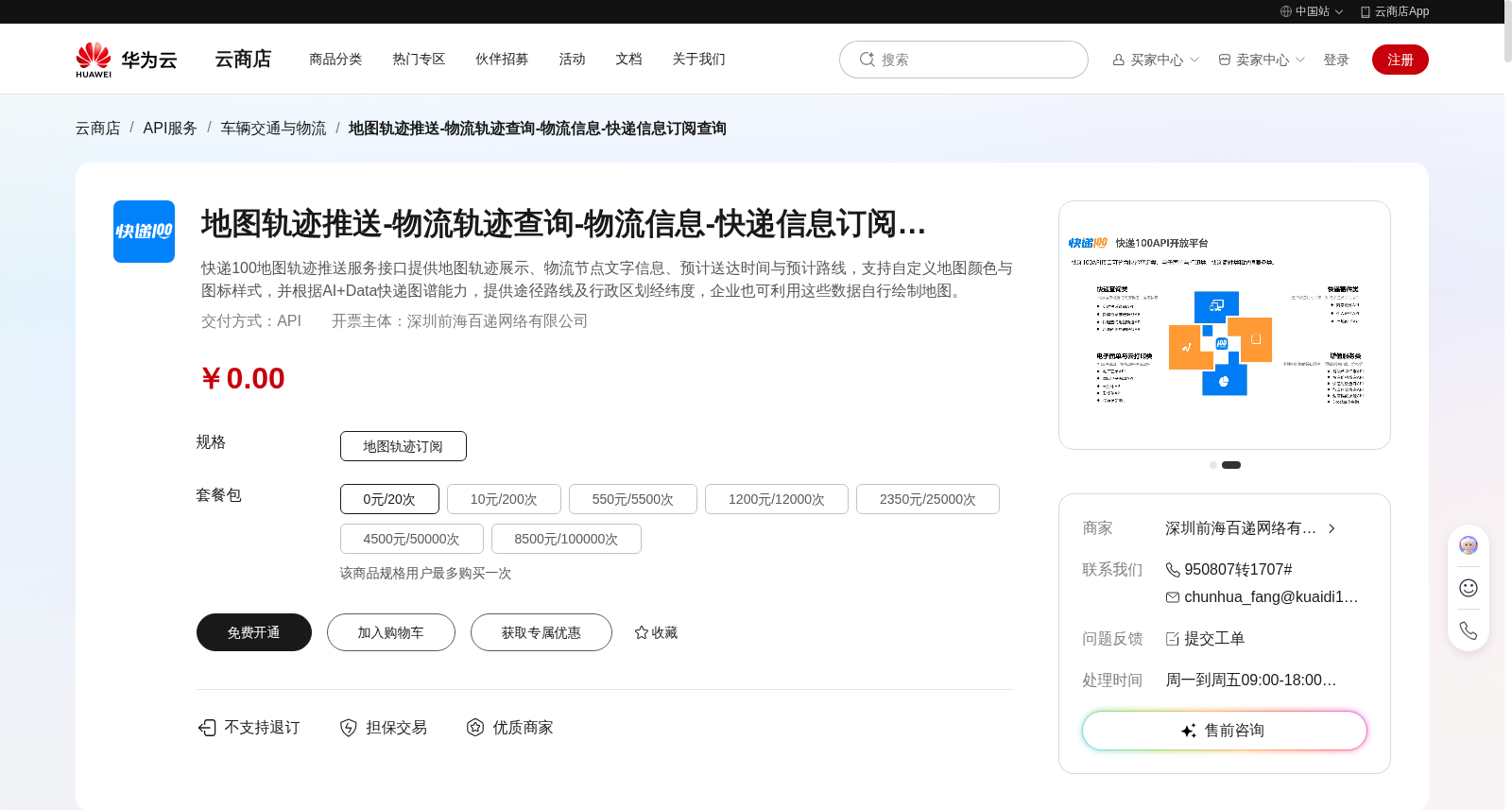Click the globe icon by 中国站
Viewport: 1512px width, 810px height.
[x=1286, y=11]
